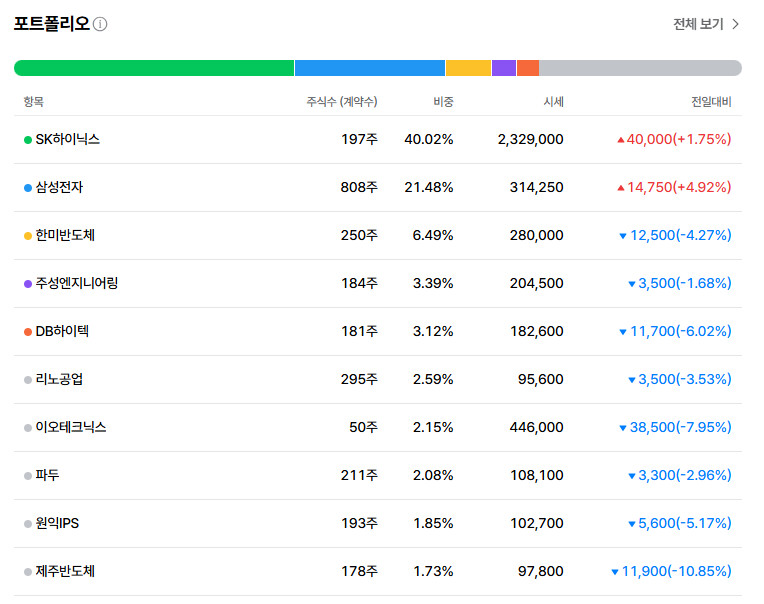Click the 40,000(+1.75%) change value
This screenshot has height=604, width=764.
(674, 139)
